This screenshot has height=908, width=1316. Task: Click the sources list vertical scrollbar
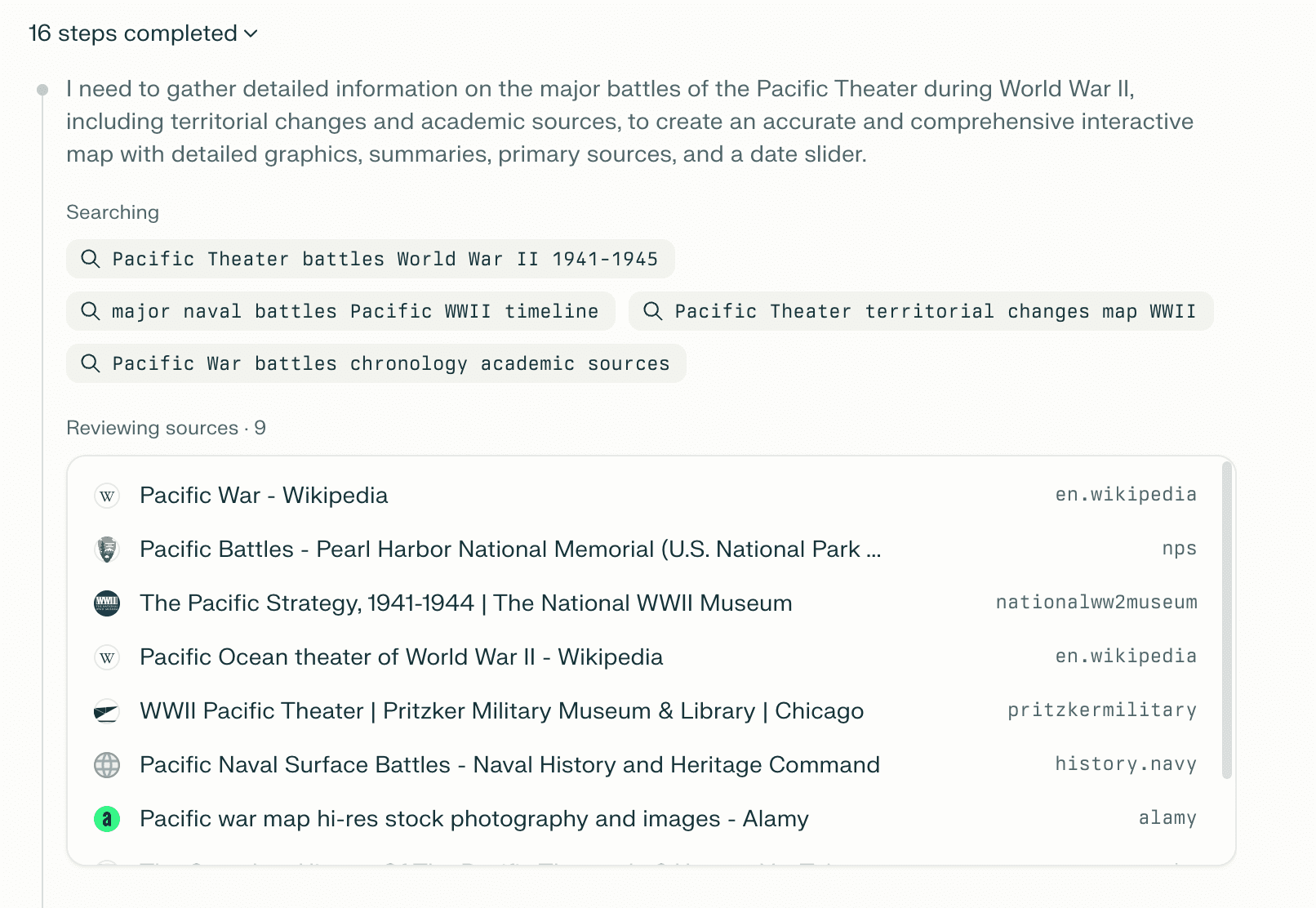1226,621
